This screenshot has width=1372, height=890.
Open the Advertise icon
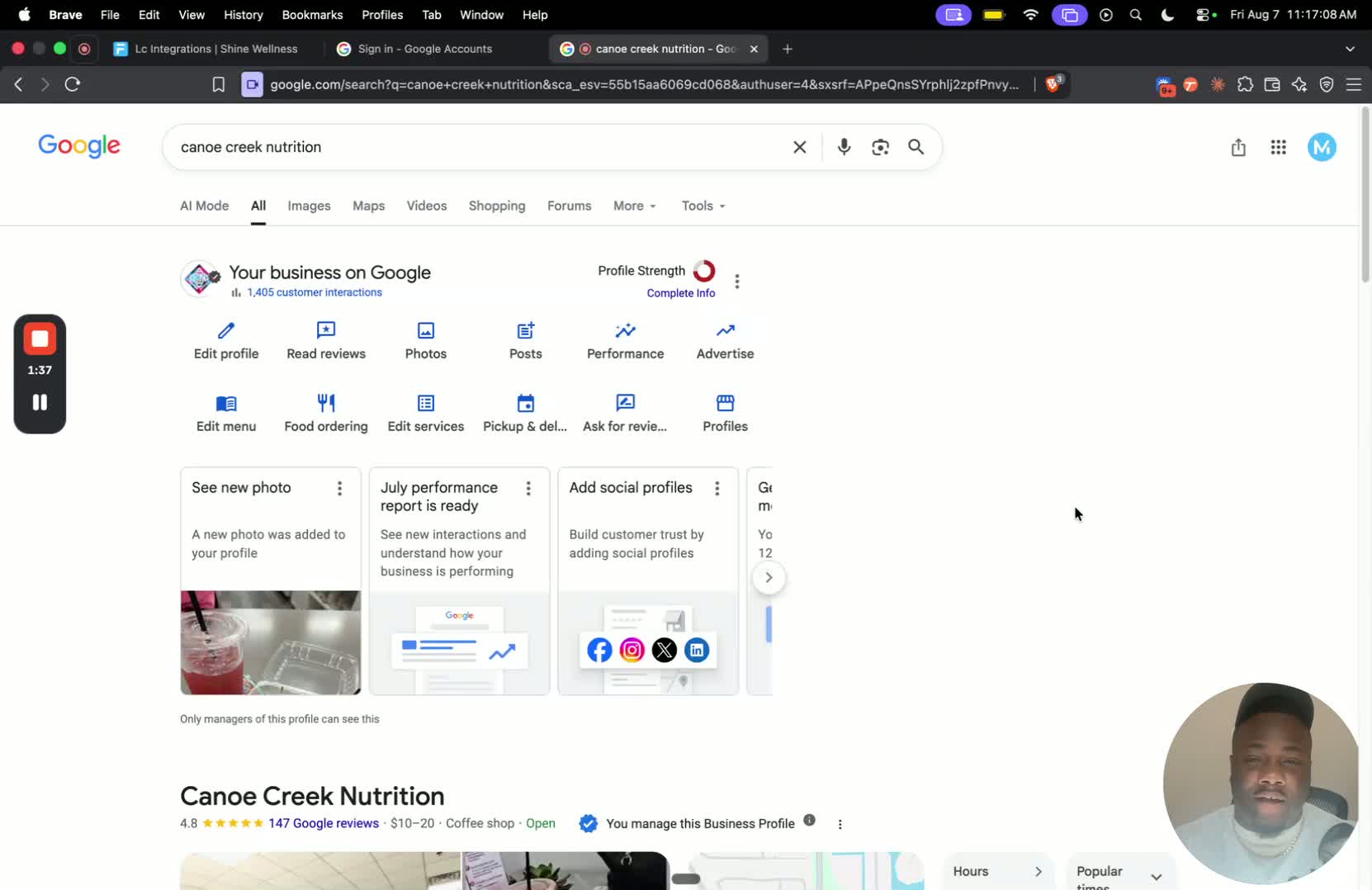point(726,331)
